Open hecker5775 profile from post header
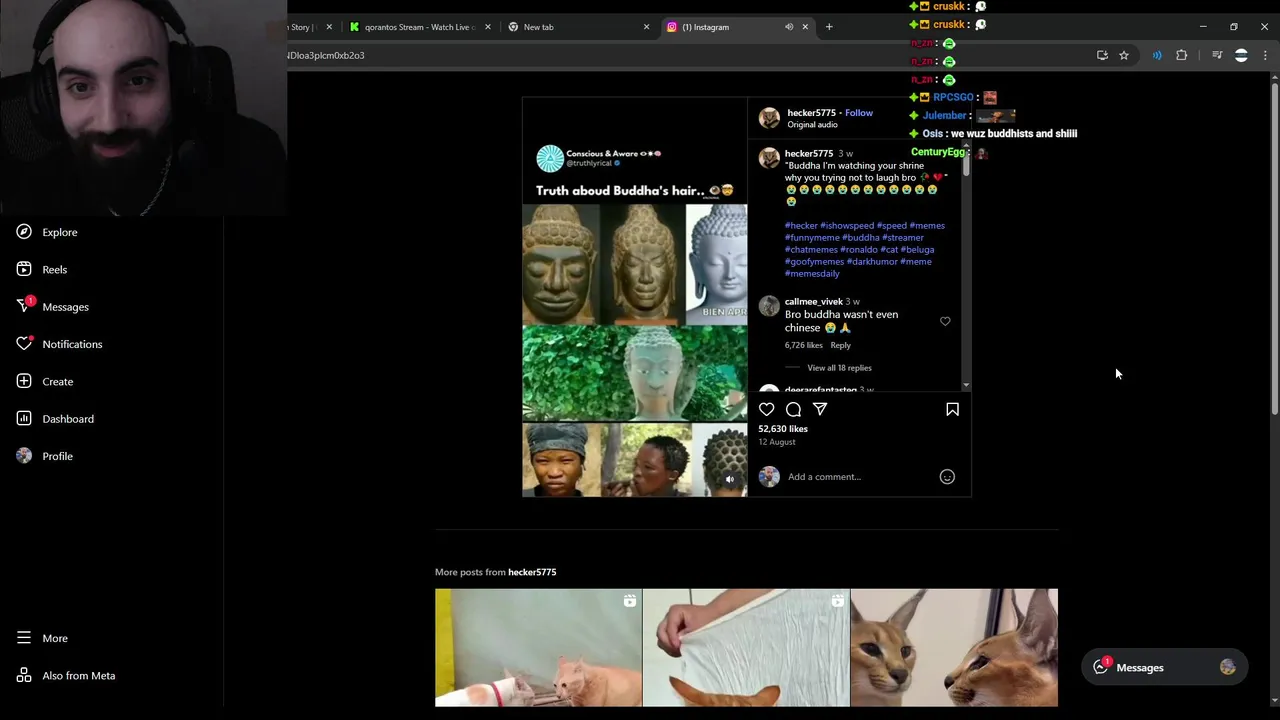Viewport: 1280px width, 720px height. [811, 113]
